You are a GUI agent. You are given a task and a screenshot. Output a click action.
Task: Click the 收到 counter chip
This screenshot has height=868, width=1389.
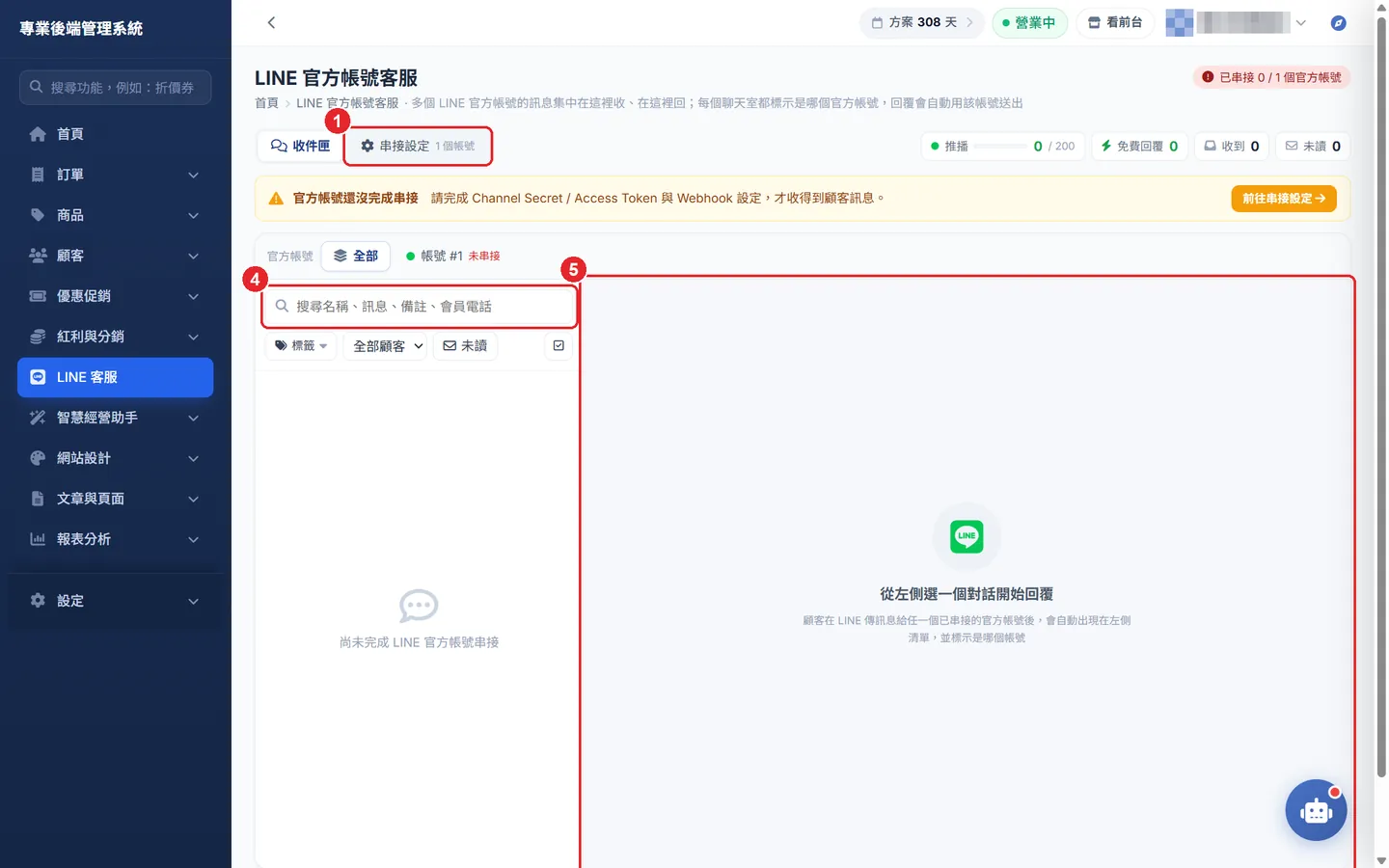click(1231, 146)
